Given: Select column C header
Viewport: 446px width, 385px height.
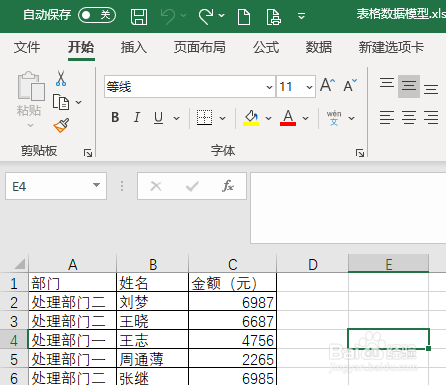Looking at the screenshot, I should point(233,265).
